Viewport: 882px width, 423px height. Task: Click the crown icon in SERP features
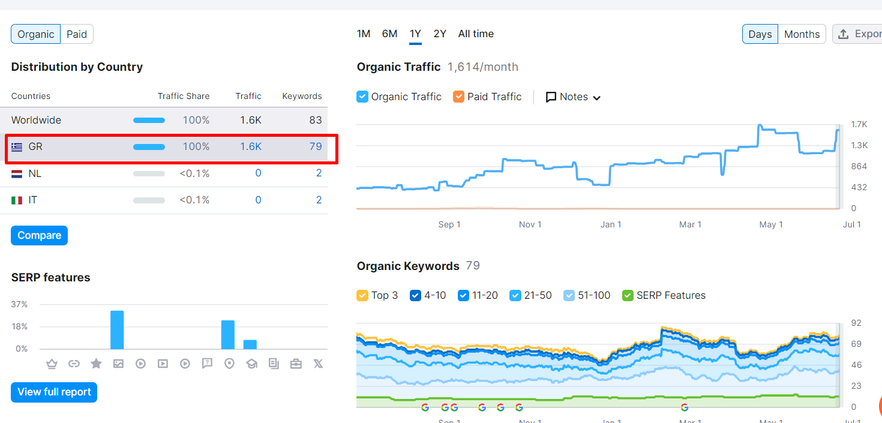(51, 364)
